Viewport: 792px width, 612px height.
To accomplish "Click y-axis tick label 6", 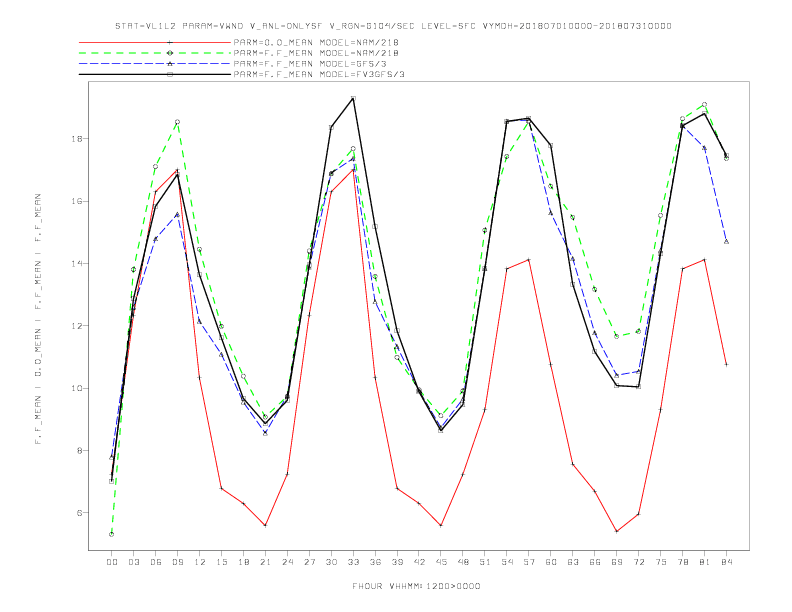I will [79, 513].
